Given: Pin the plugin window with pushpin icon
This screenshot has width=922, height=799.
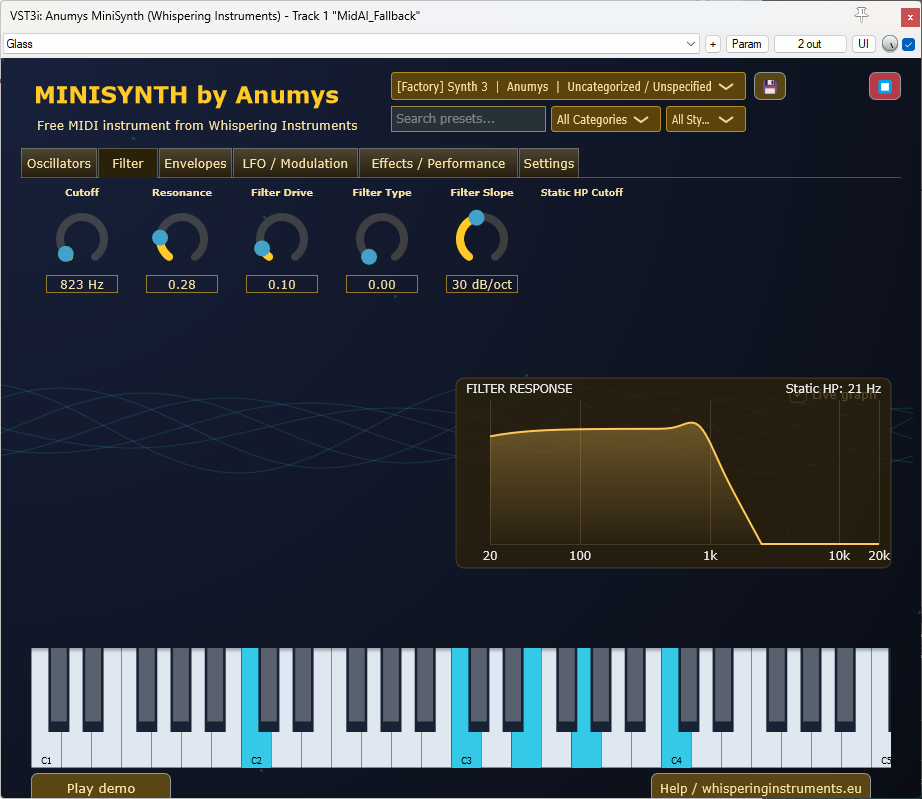Looking at the screenshot, I should pyautogui.click(x=861, y=15).
